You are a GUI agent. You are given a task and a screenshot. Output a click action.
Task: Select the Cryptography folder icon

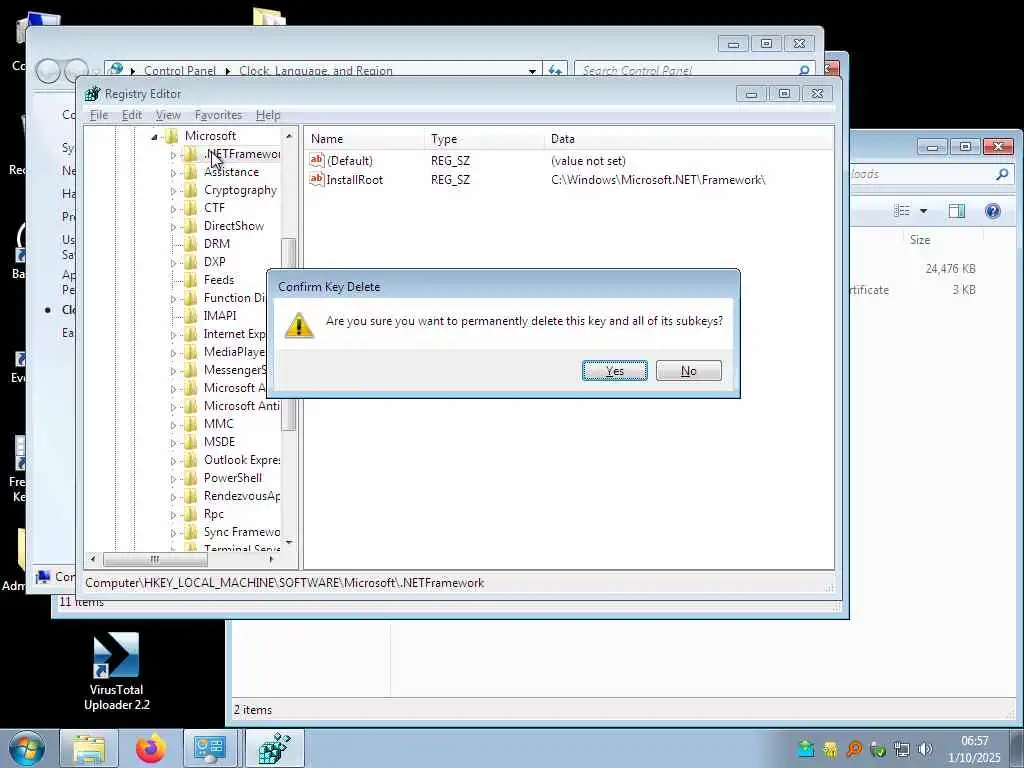pyautogui.click(x=191, y=190)
